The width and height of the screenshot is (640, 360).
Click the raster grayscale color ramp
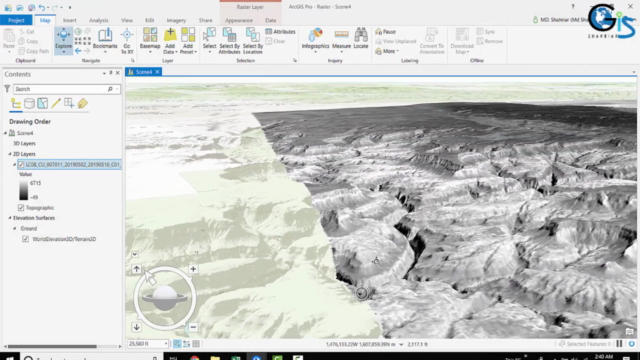coord(24,190)
